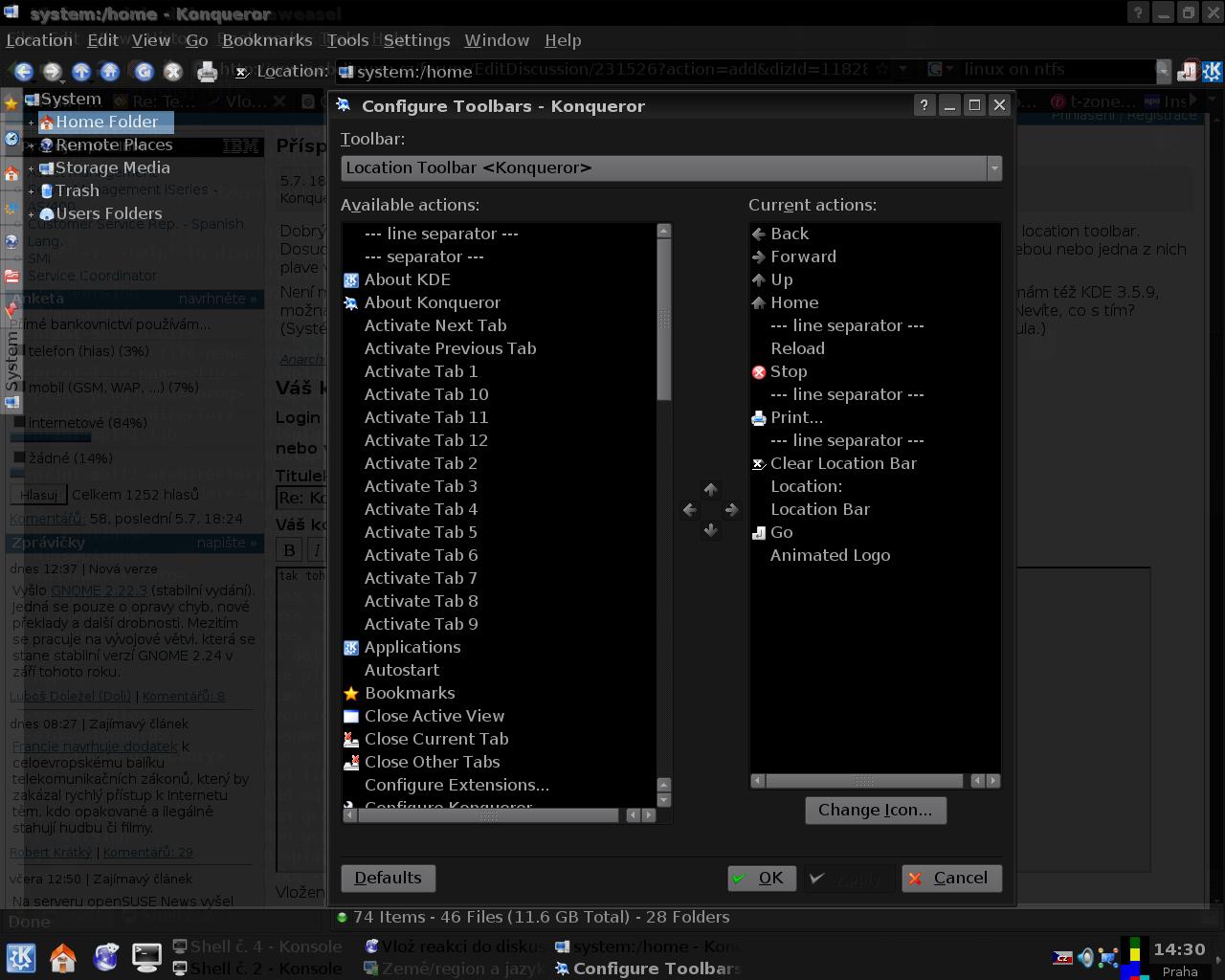Expand the Users Folders tree node
1225x980 pixels.
(x=31, y=214)
